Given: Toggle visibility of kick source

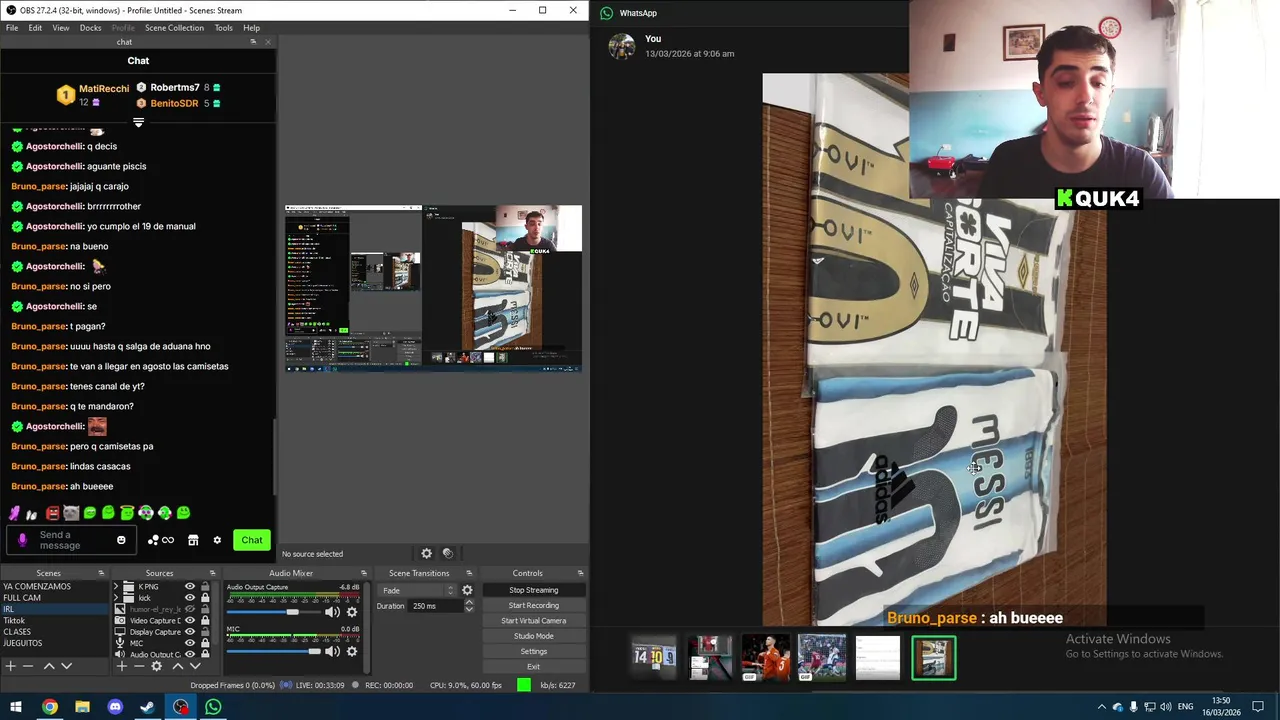Looking at the screenshot, I should click(189, 598).
